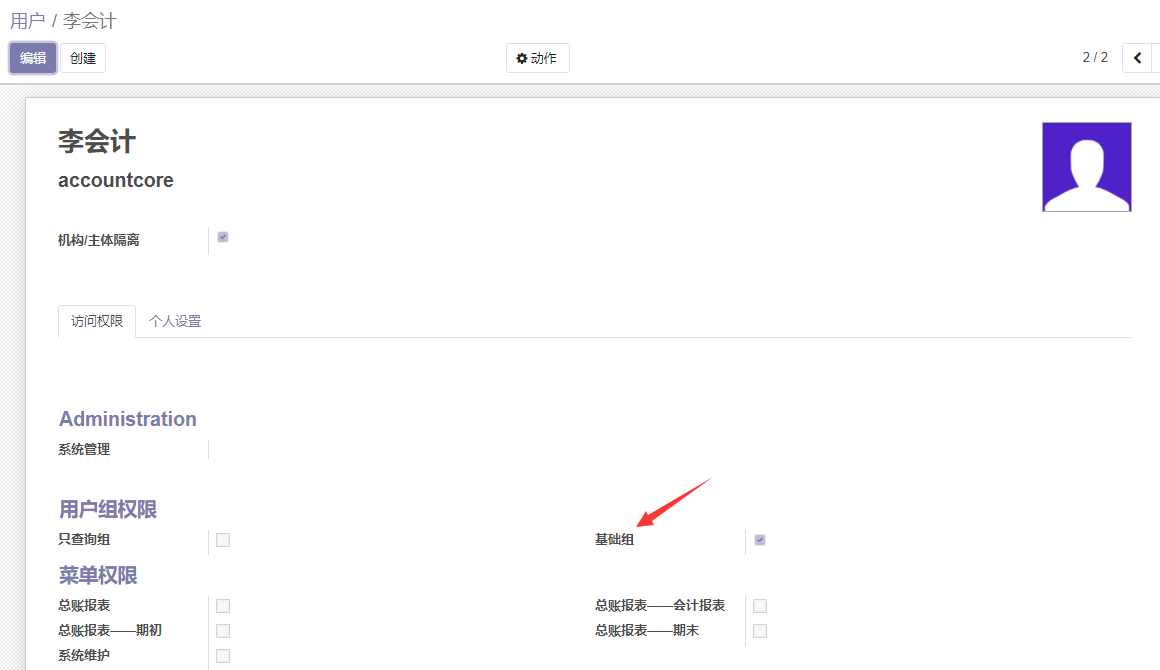Switch to 访问权限 tab
The image size is (1160, 670).
(97, 321)
